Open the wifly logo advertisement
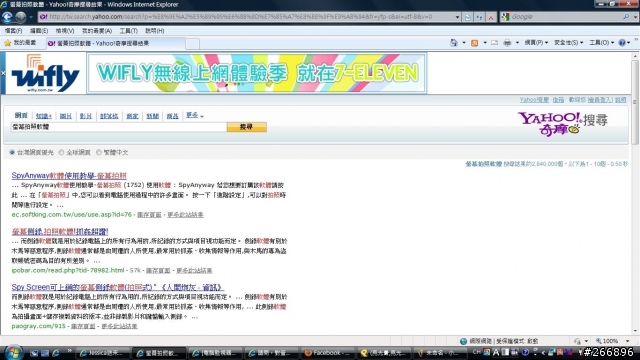Image resolution: width=640 pixels, height=360 pixels. tap(45, 73)
